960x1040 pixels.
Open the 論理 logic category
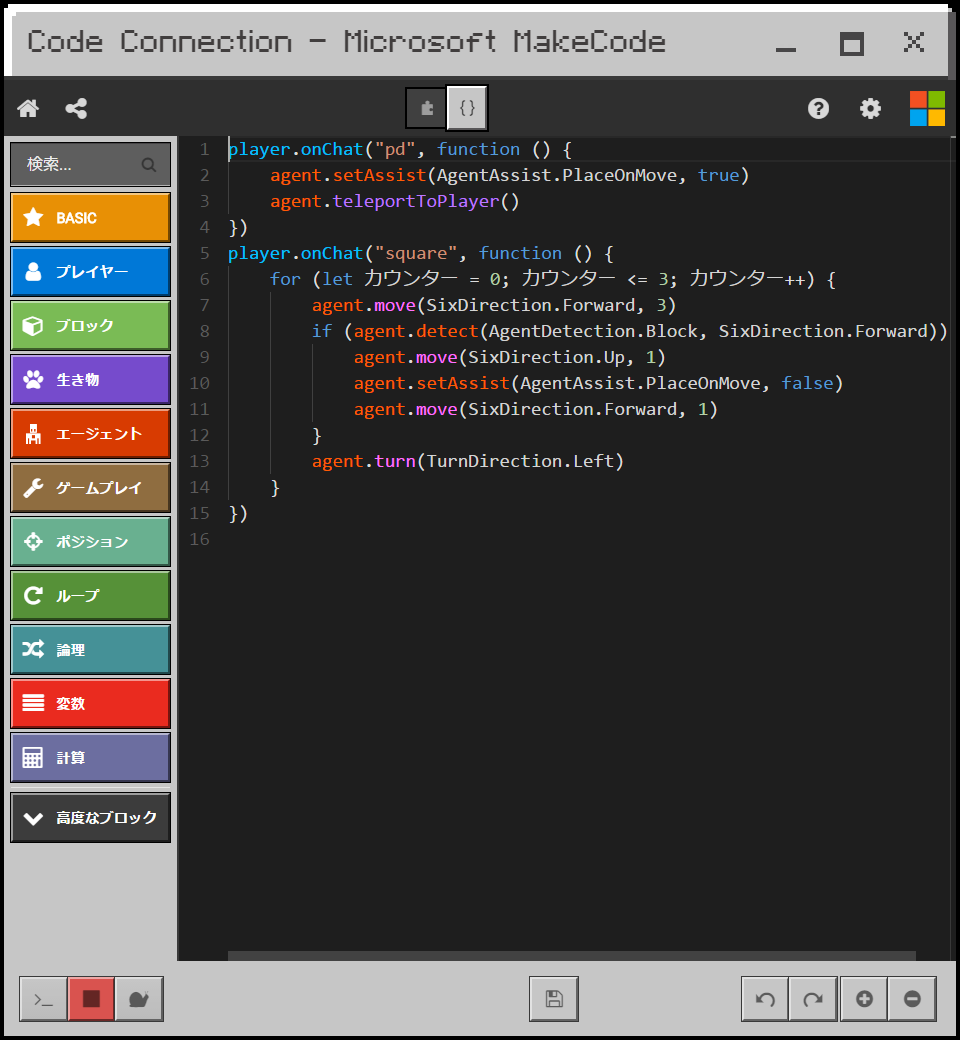(90, 649)
